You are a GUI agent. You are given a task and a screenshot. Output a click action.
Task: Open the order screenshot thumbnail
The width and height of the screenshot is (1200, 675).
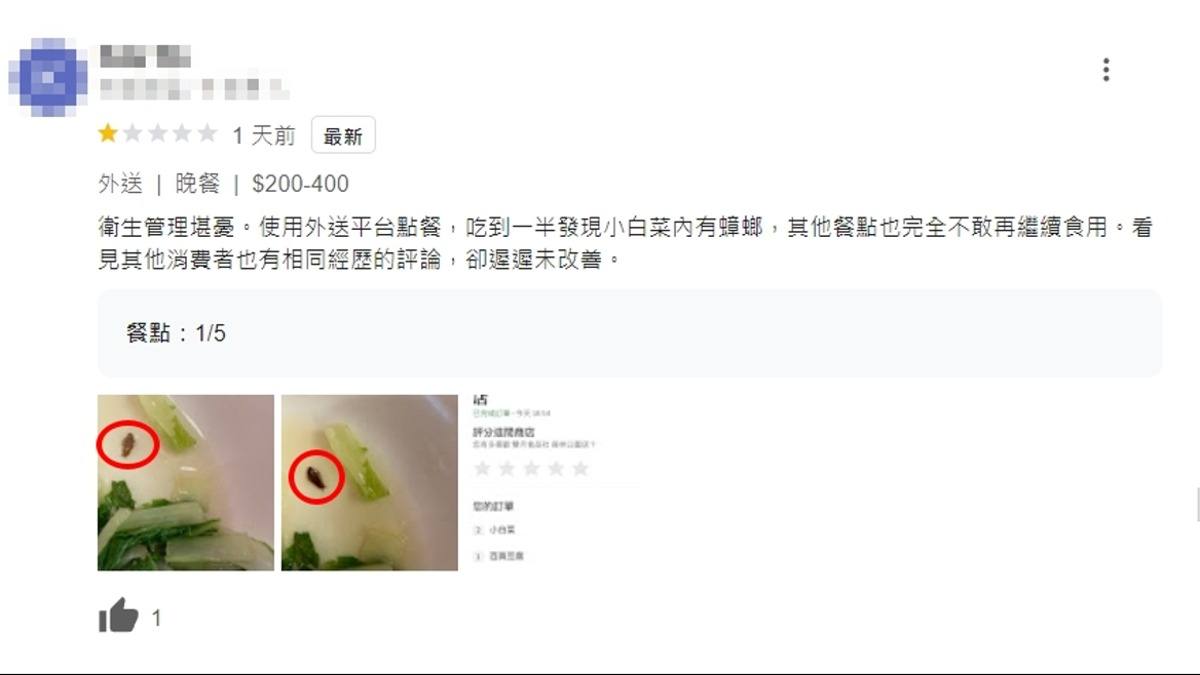553,482
